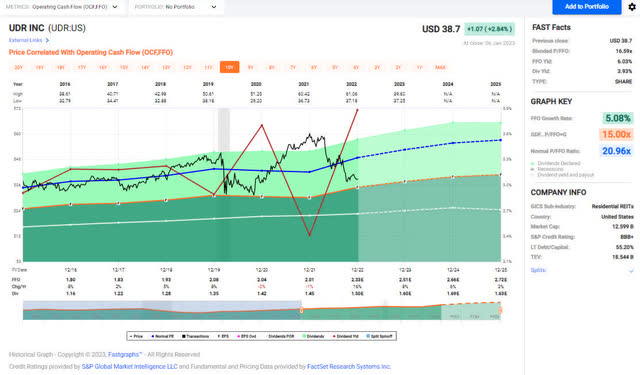This screenshot has height=375, width=640.
Task: Click the External Links arrow icon
Action: pos(47,40)
